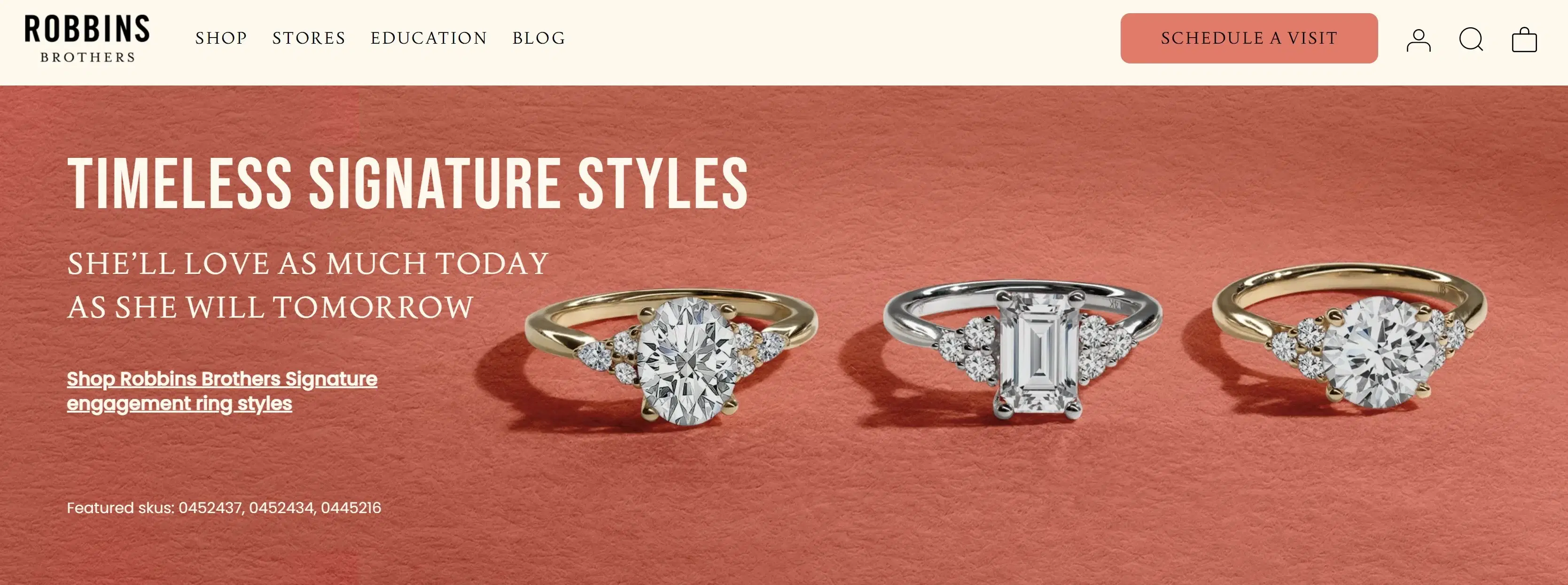Follow Shop Robbins Brothers Signature link

pos(222,391)
